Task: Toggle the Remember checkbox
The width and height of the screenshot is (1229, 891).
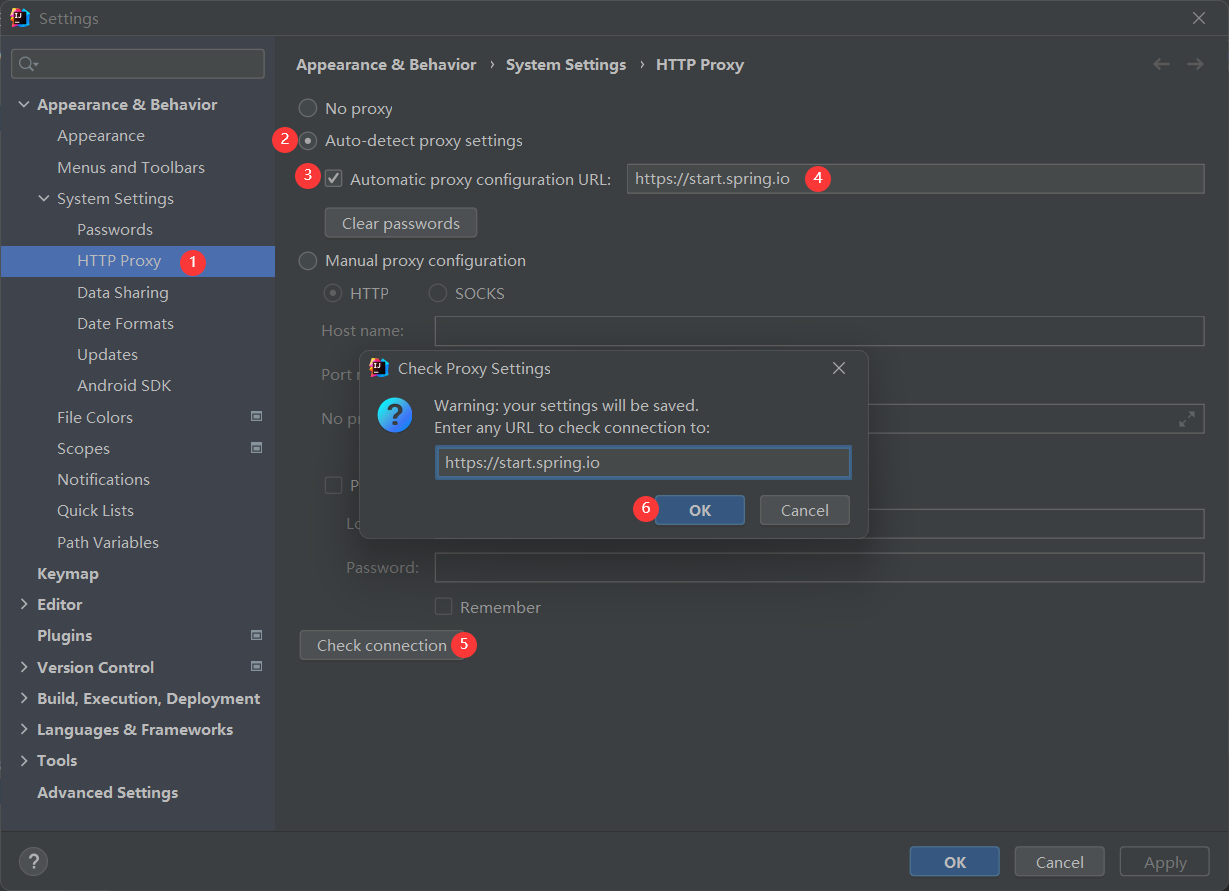Action: (443, 606)
